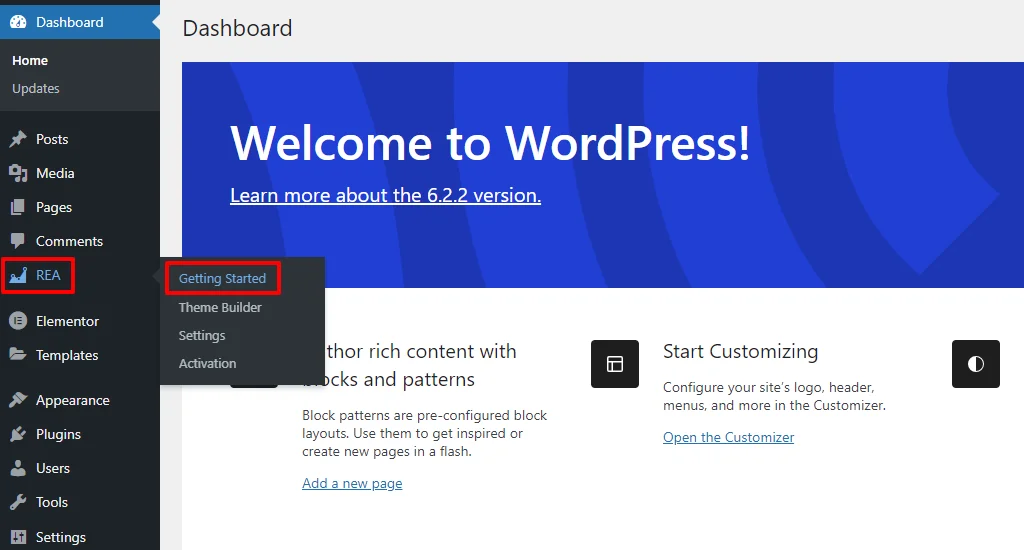Open the Elementor menu label

67,321
